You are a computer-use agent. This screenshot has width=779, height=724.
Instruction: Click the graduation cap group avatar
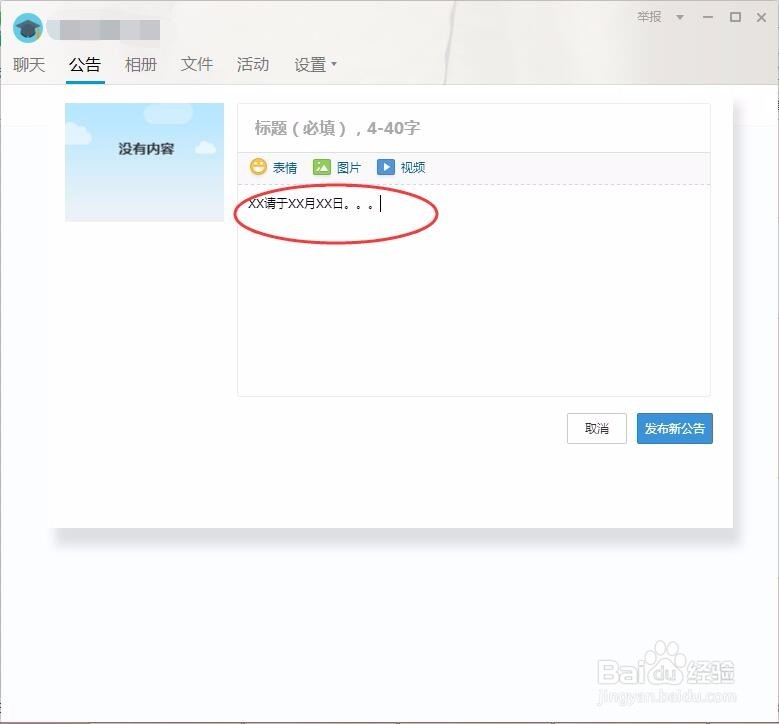tap(28, 28)
